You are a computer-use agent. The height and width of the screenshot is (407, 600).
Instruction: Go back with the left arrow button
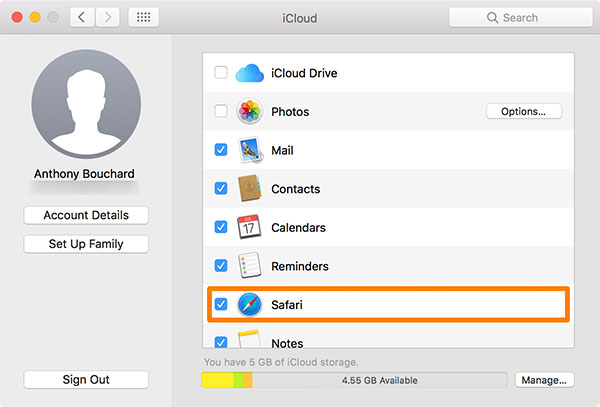coord(82,17)
